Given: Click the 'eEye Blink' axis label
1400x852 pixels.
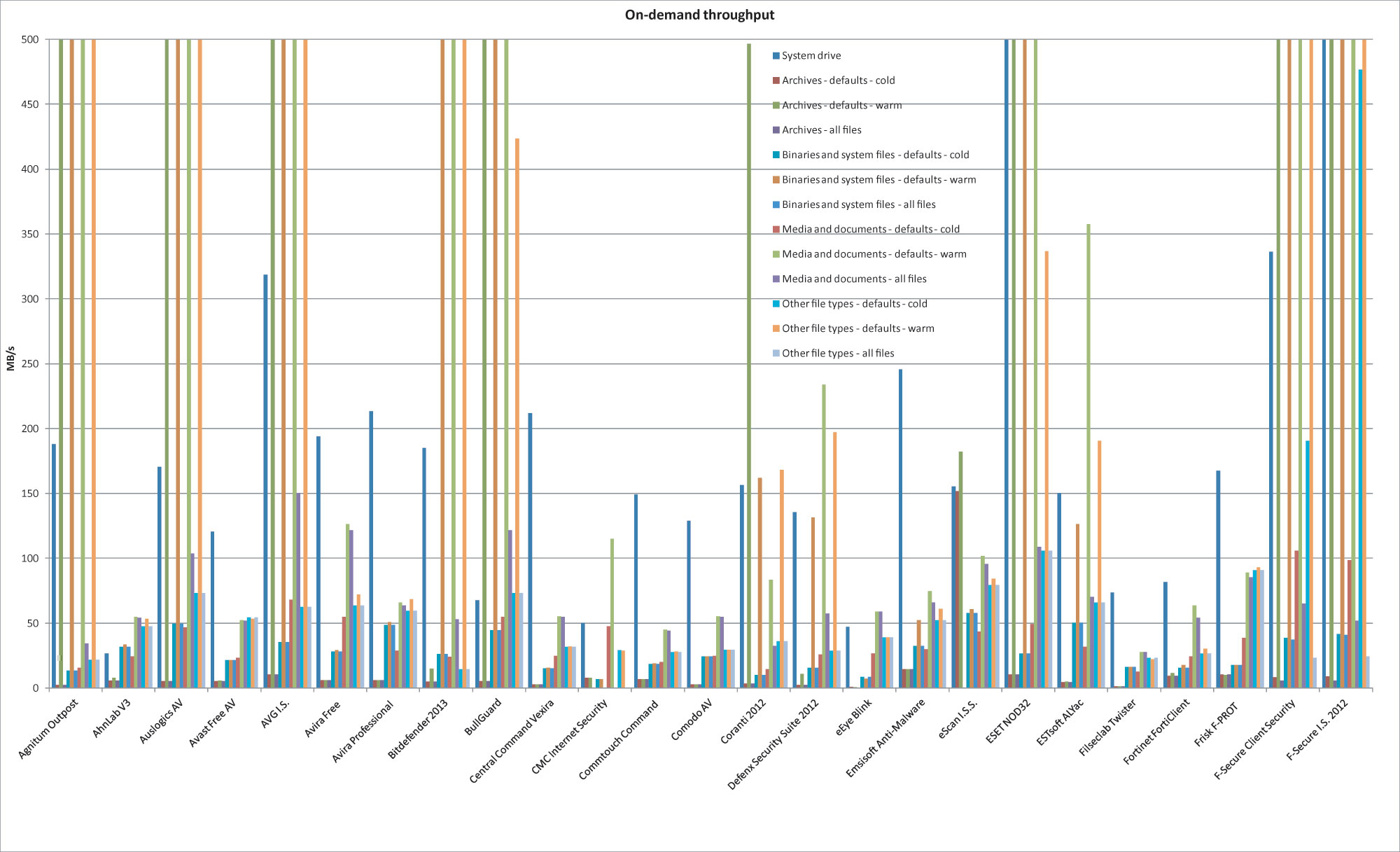Looking at the screenshot, I should click(x=854, y=716).
